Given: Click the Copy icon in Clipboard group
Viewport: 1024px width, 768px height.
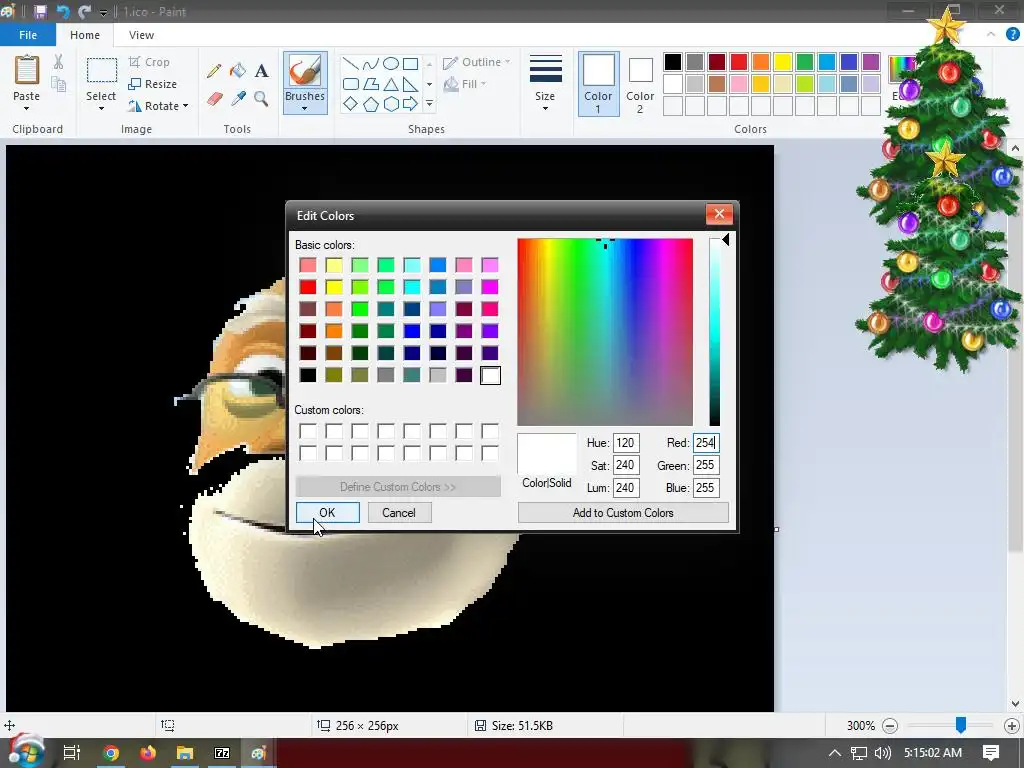Looking at the screenshot, I should pyautogui.click(x=59, y=84).
